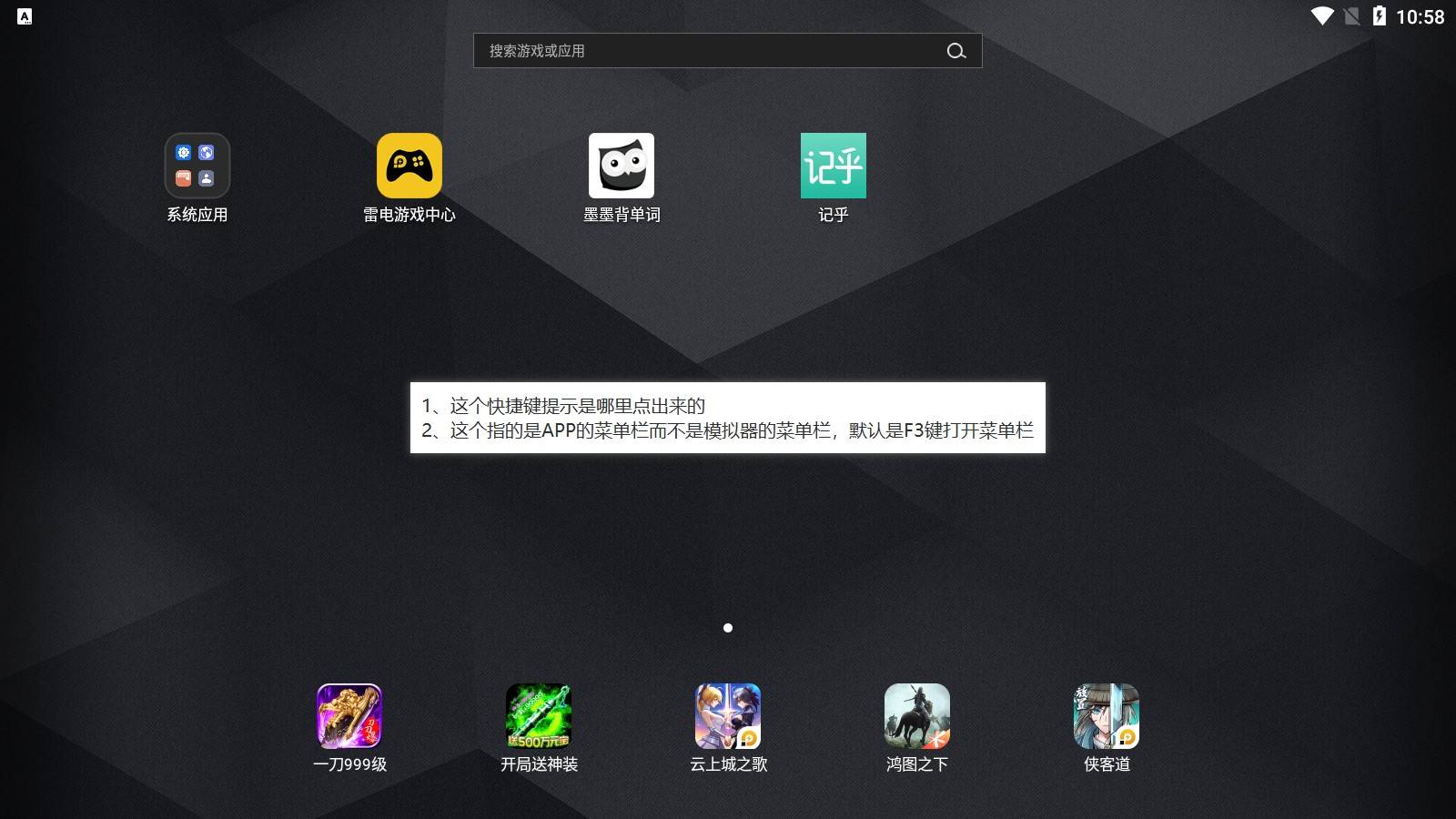Tap the Wi-Fi status icon
Viewport: 1456px width, 819px height.
(x=1321, y=16)
